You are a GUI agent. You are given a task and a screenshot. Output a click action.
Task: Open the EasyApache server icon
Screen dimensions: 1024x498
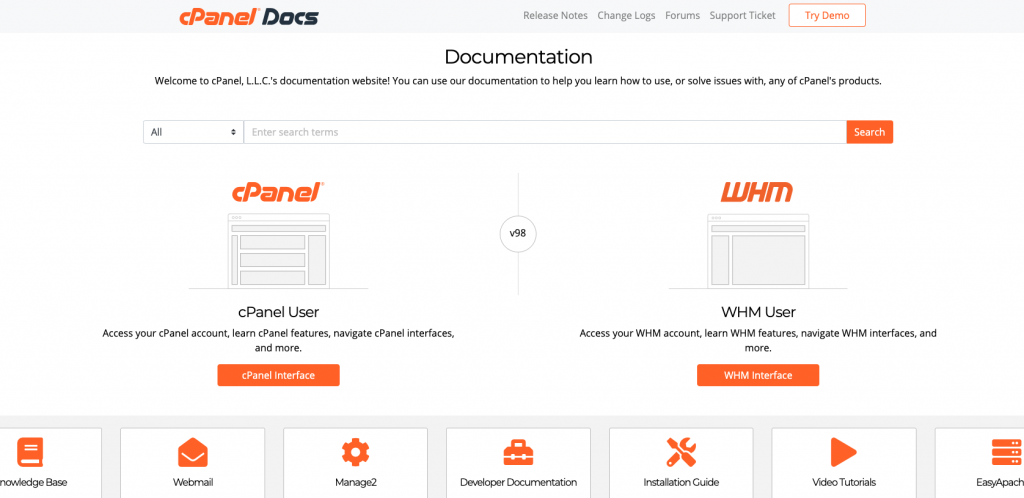[1006, 452]
